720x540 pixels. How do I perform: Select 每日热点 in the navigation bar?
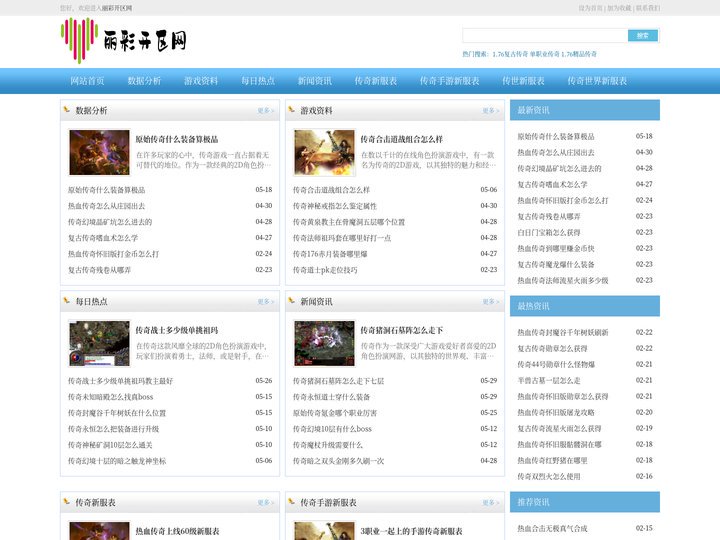click(258, 81)
